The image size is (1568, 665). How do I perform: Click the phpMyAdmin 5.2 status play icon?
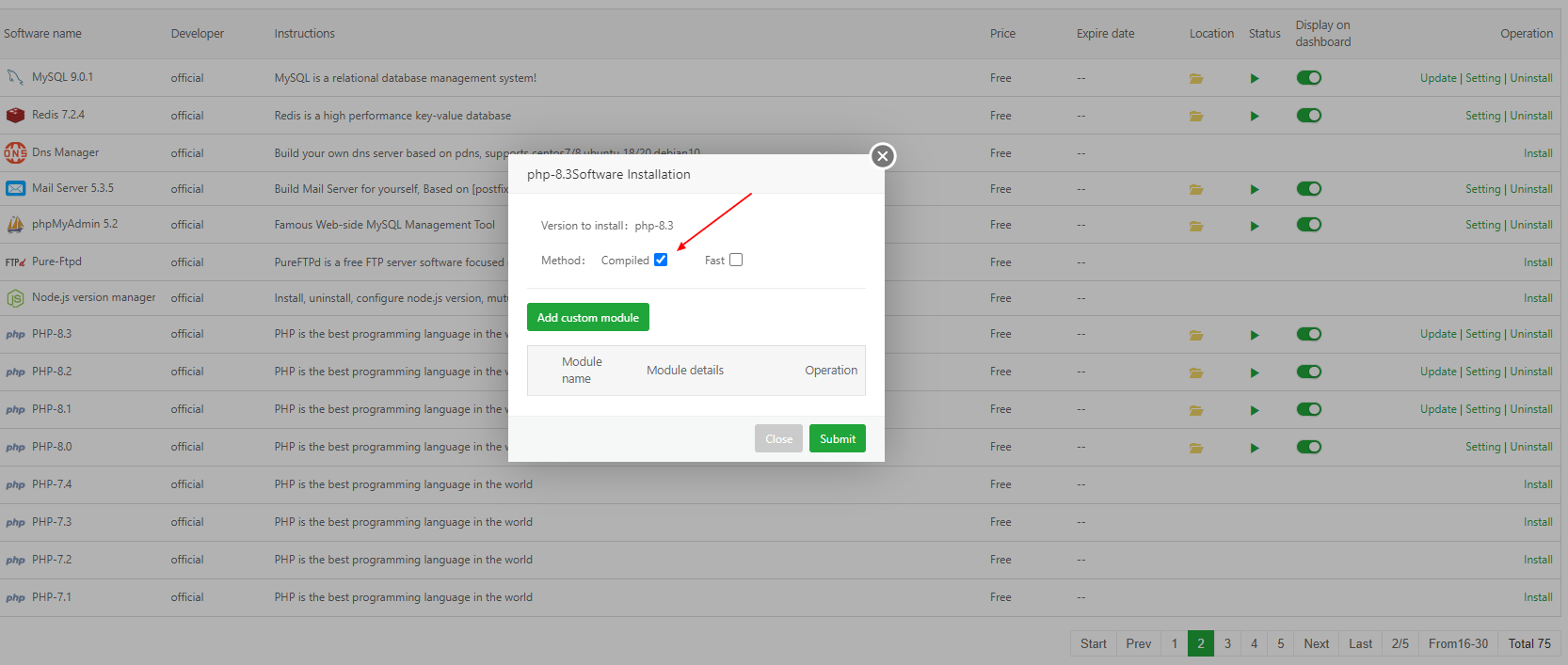tap(1255, 226)
